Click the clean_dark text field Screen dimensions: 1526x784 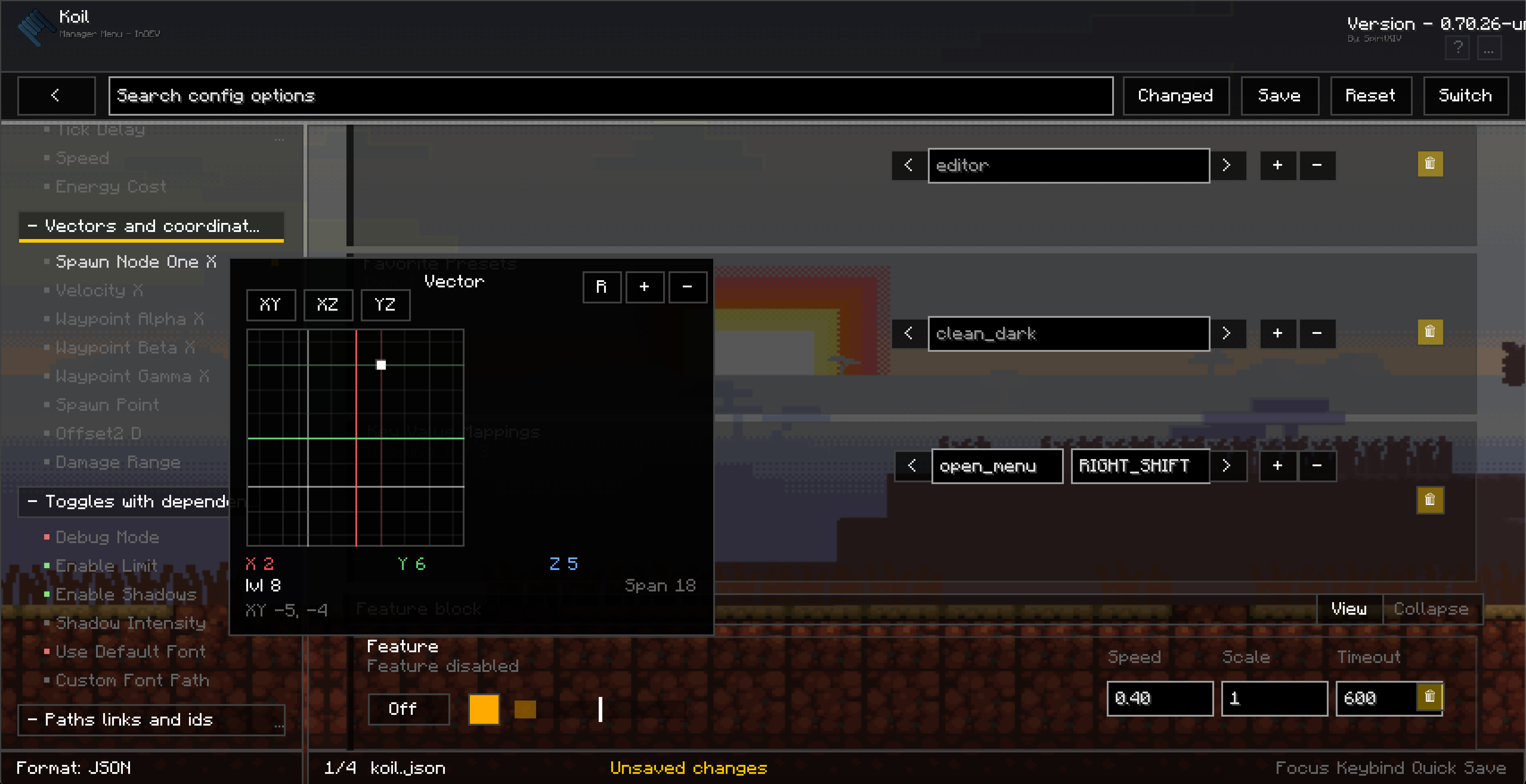pos(1069,333)
